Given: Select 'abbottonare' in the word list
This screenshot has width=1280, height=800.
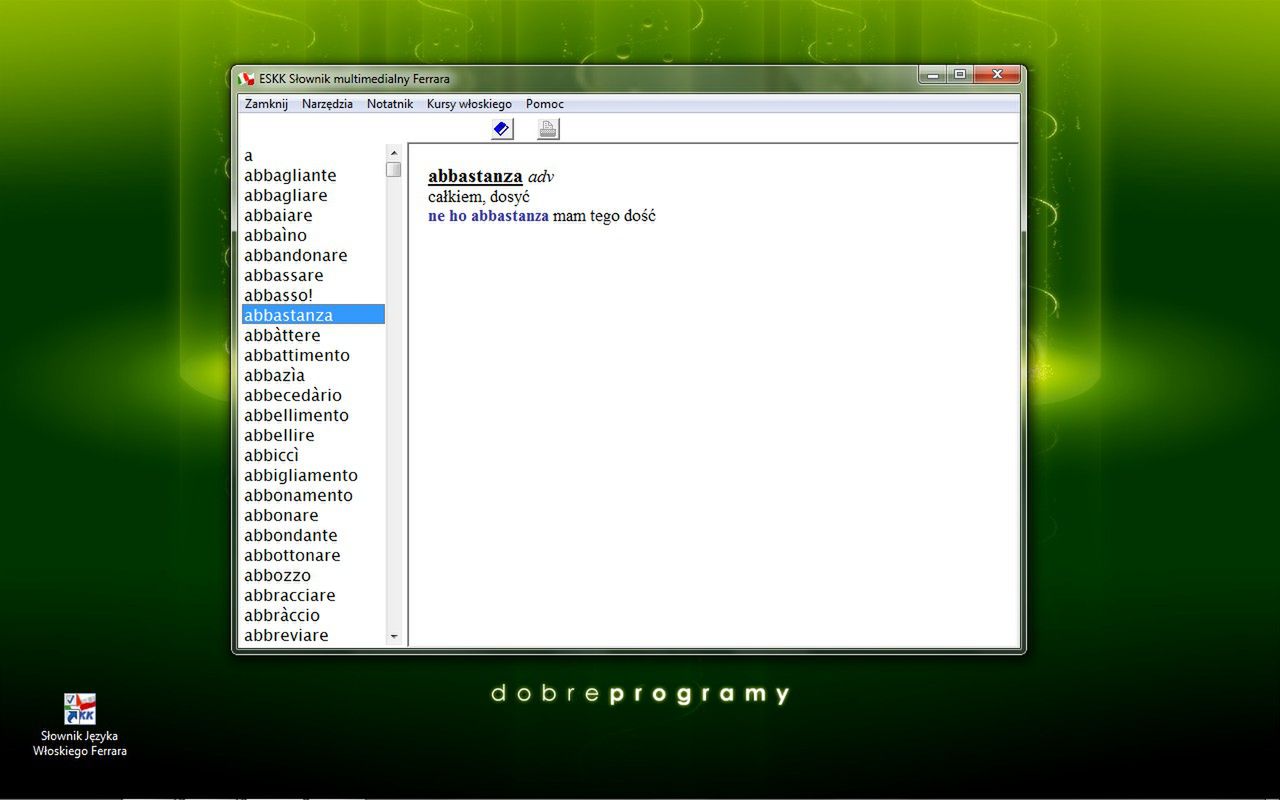Looking at the screenshot, I should (313, 555).
